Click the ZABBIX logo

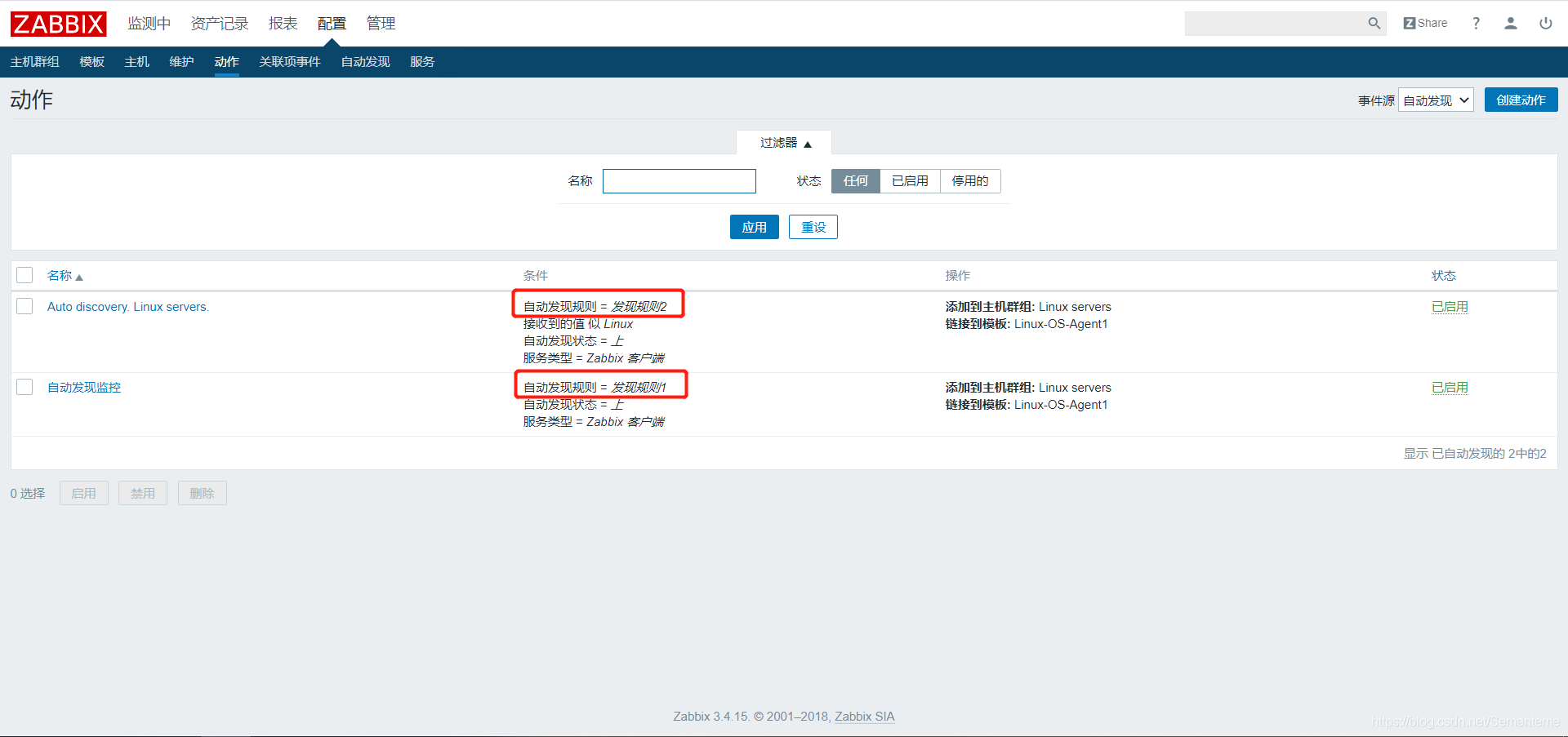tap(58, 24)
